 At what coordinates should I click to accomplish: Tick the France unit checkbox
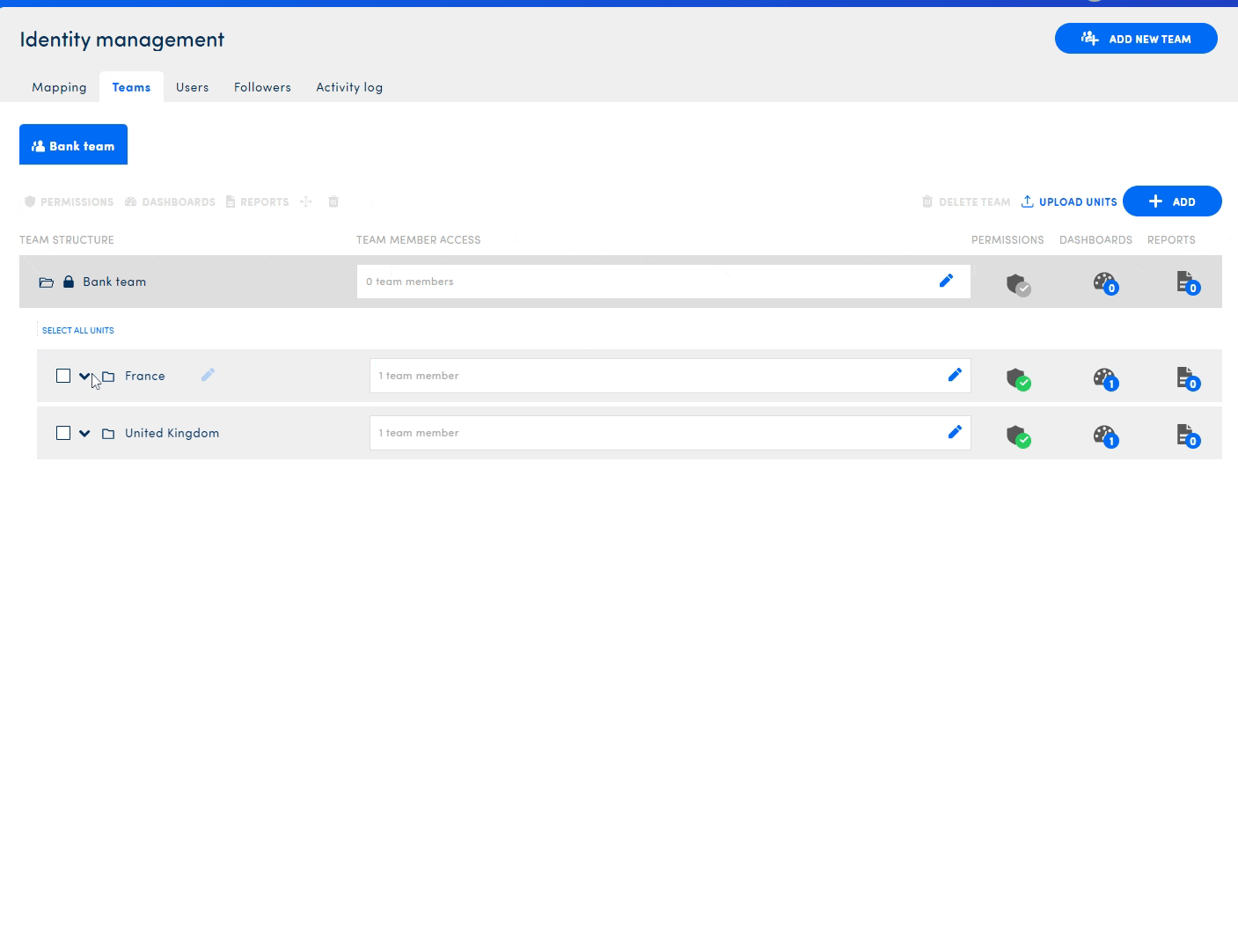click(63, 376)
